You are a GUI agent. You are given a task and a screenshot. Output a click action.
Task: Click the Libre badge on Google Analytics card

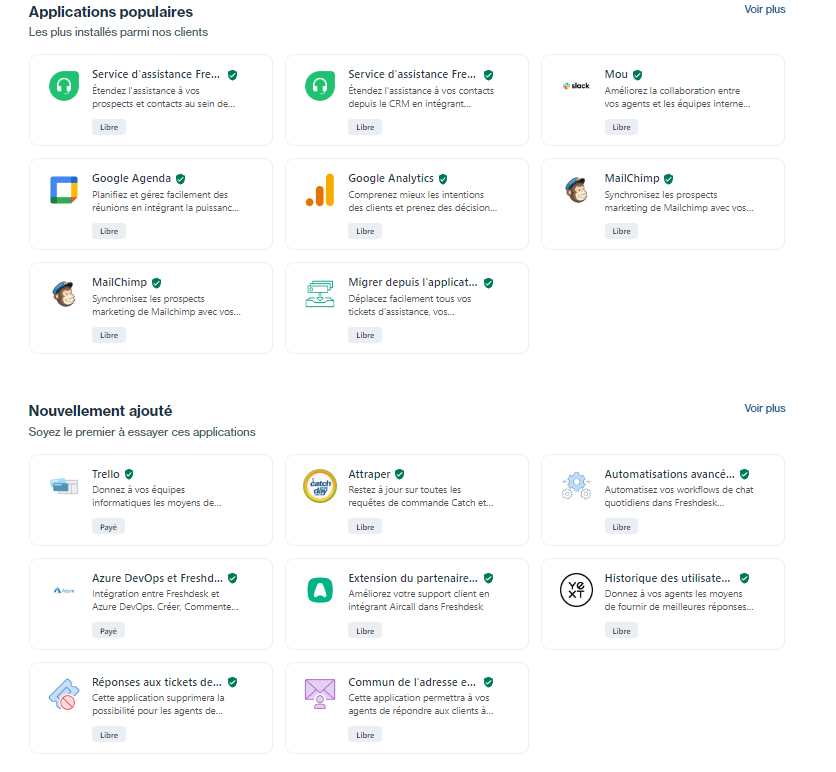pos(365,231)
